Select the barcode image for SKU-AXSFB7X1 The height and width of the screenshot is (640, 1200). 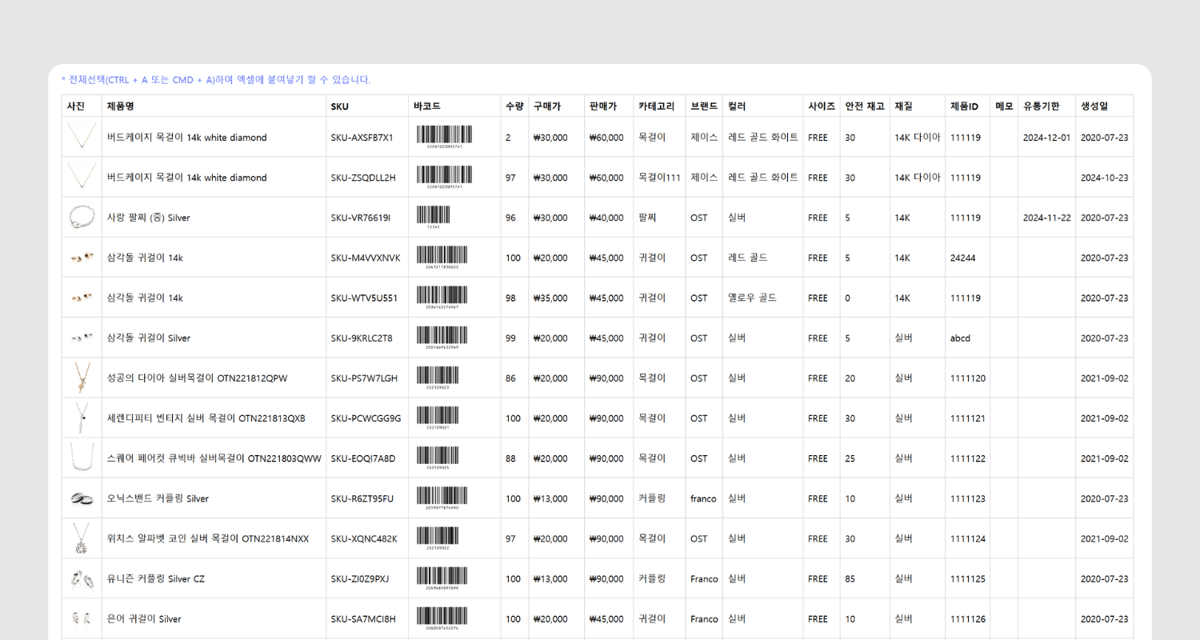pyautogui.click(x=445, y=135)
